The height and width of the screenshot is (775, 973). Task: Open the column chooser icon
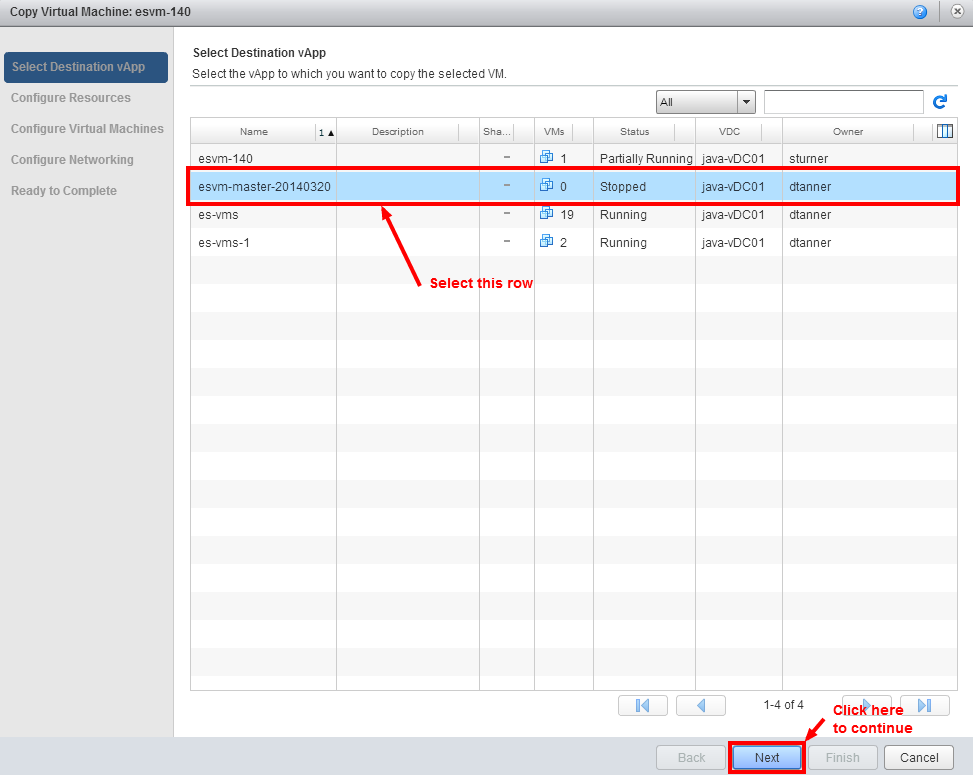[x=944, y=131]
